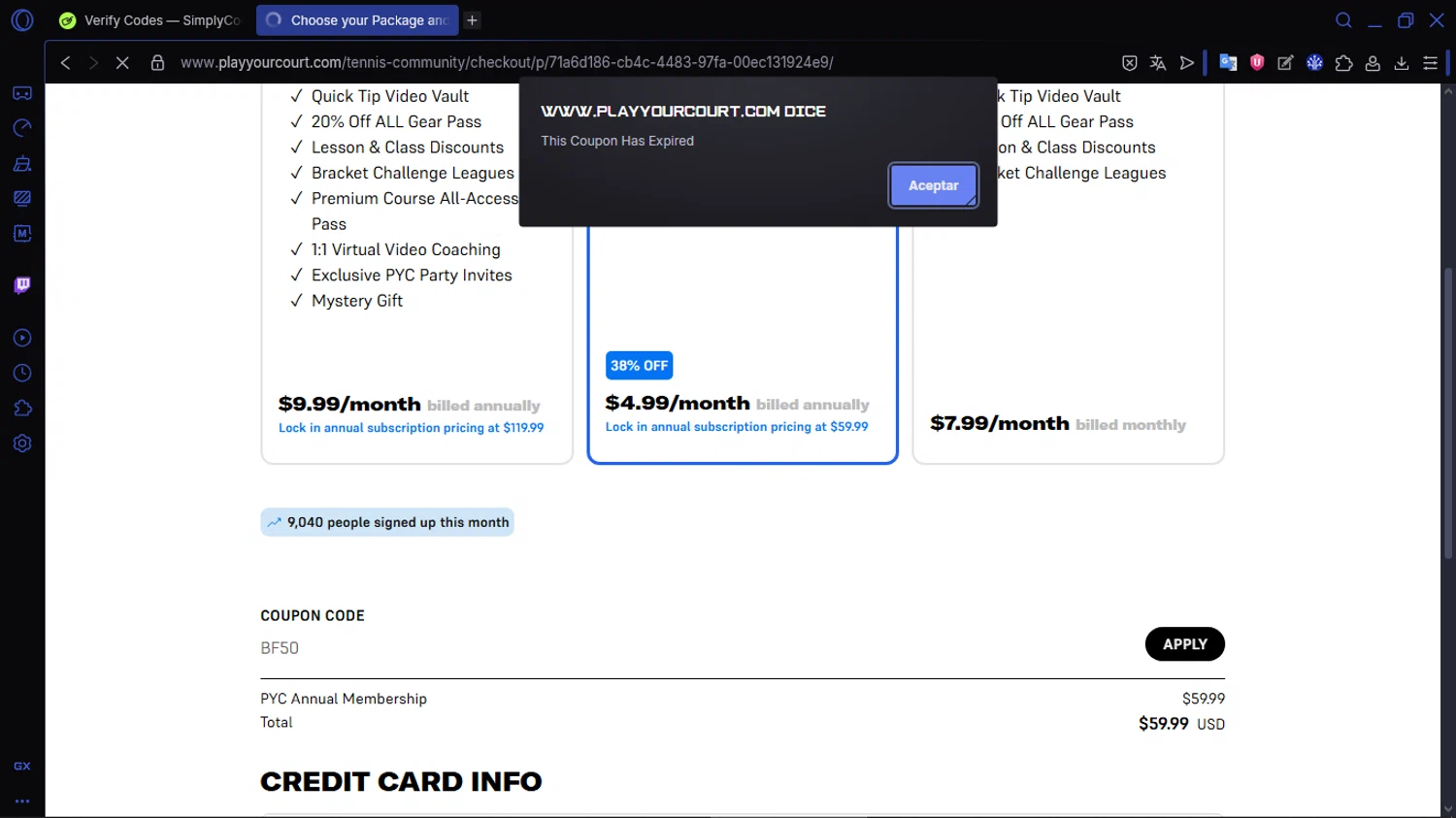Viewport: 1456px width, 818px height.
Task: Click the search icon in title bar
Action: pyautogui.click(x=1343, y=20)
